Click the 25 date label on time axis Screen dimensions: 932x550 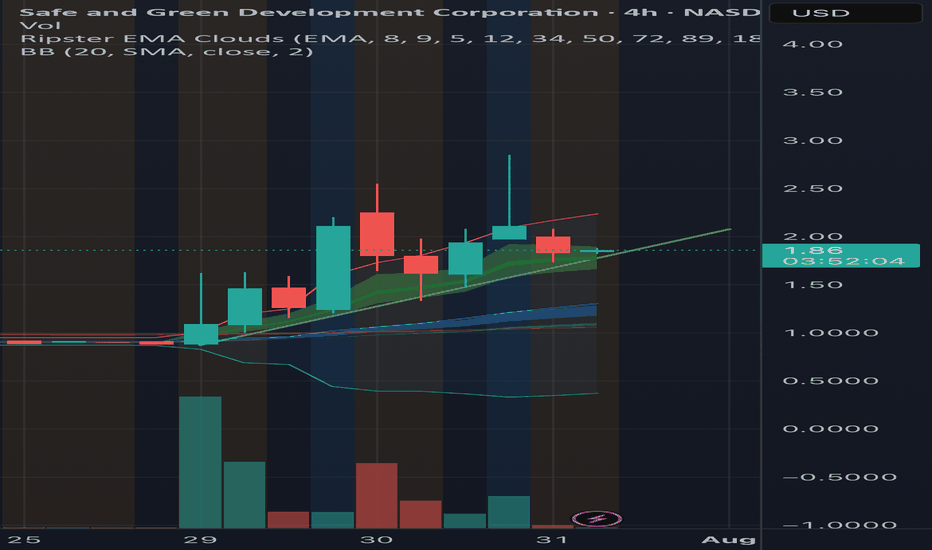point(24,539)
